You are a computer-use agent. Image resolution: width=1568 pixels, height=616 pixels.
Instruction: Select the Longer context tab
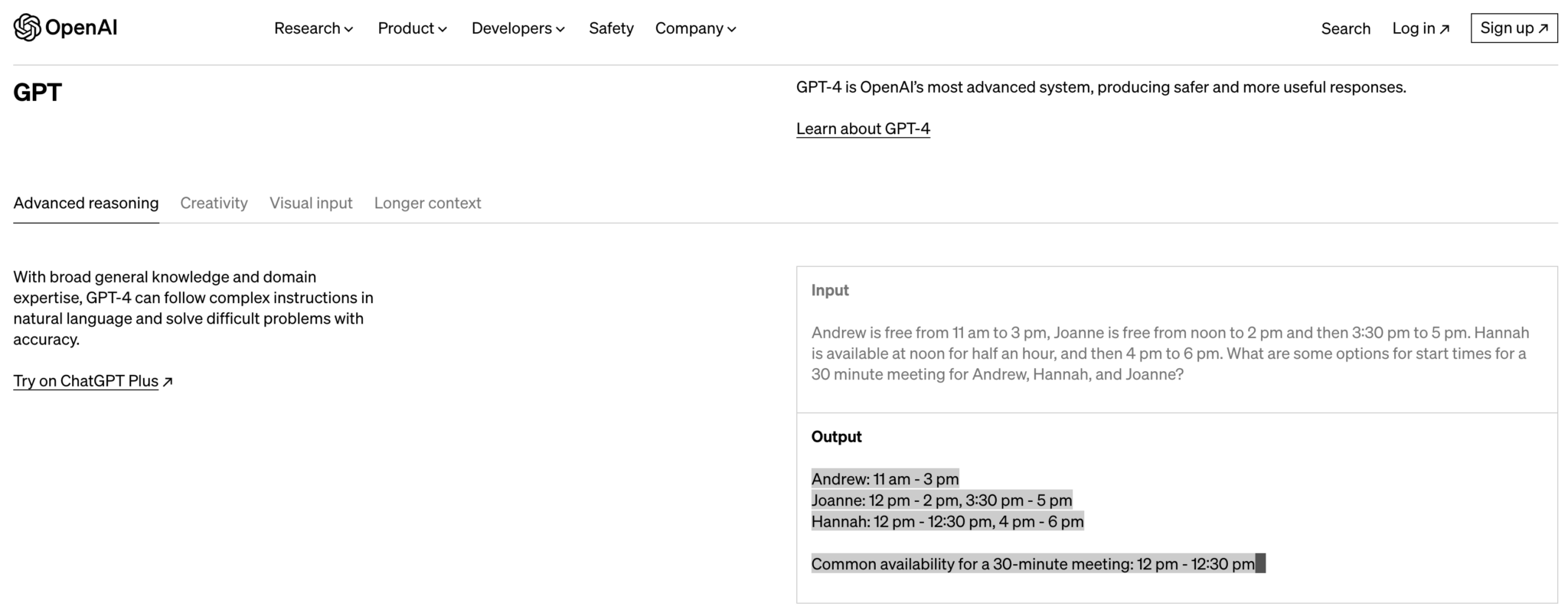tap(427, 203)
